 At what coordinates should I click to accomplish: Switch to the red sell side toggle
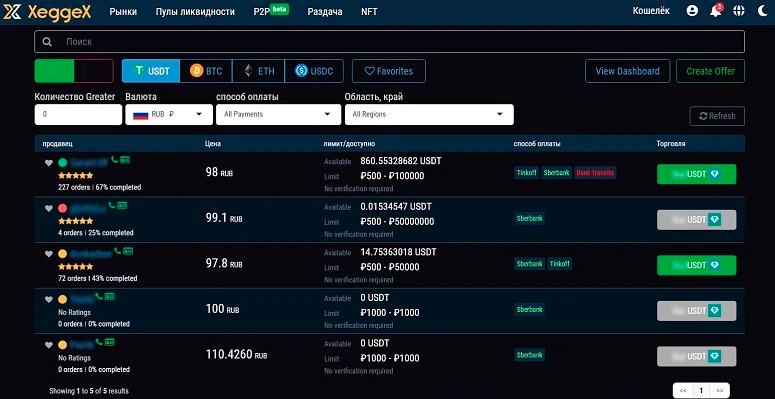pos(94,71)
